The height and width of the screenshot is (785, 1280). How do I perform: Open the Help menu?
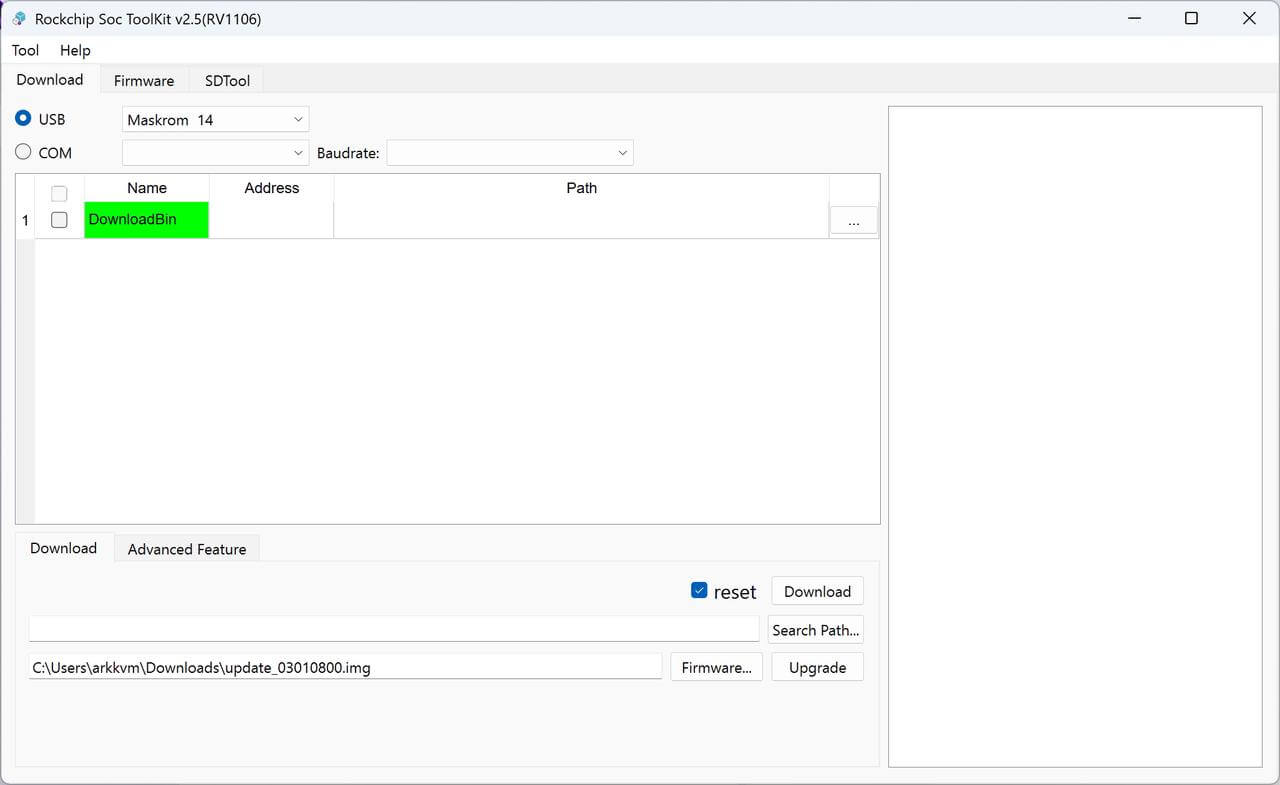[75, 50]
